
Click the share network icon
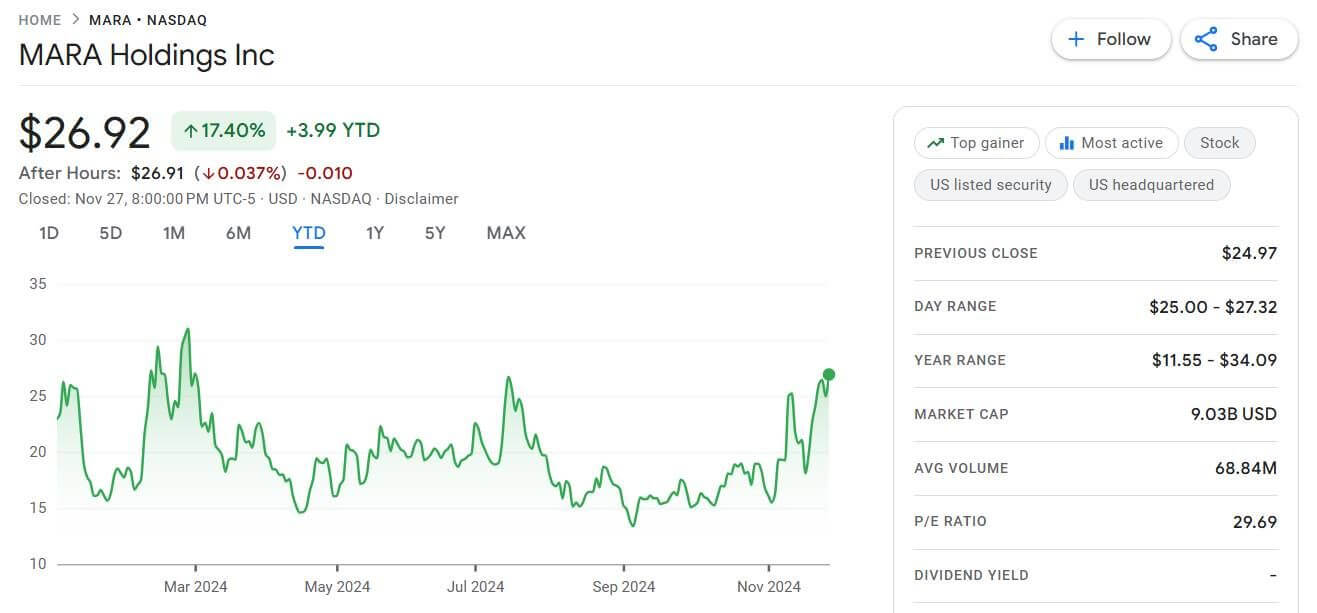[1206, 39]
